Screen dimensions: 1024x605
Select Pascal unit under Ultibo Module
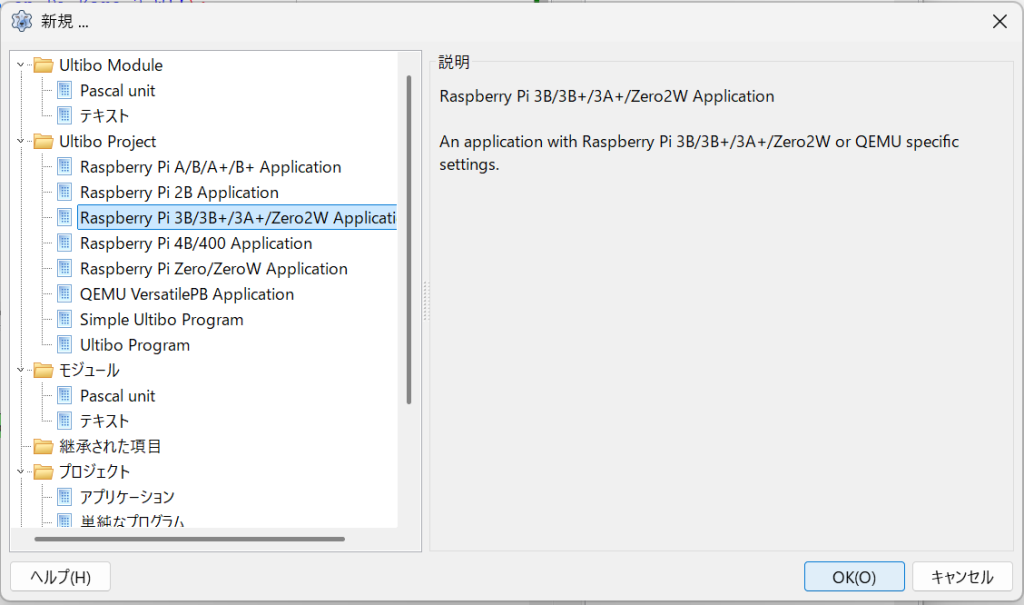point(118,90)
